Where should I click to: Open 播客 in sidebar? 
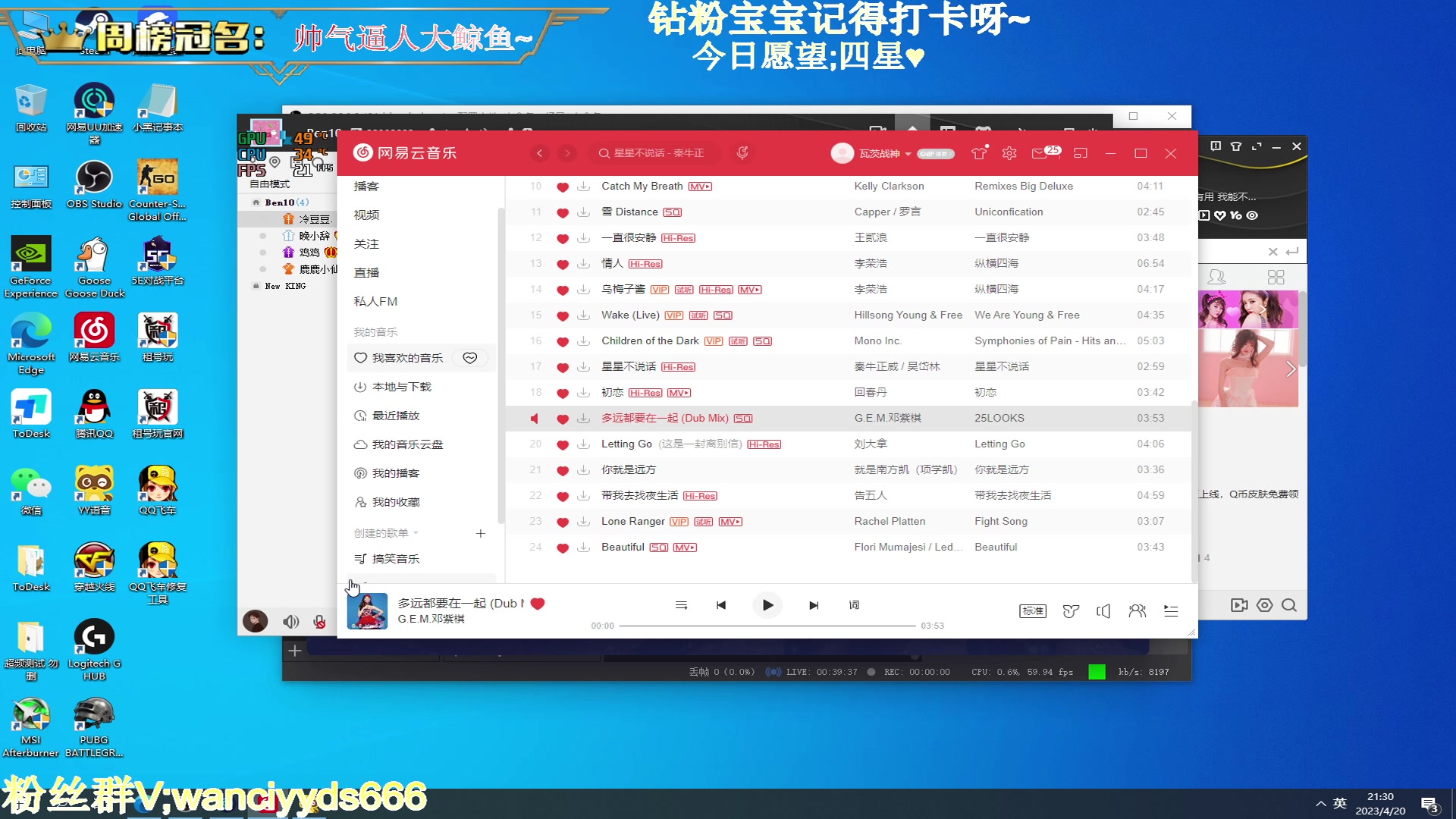tap(366, 186)
